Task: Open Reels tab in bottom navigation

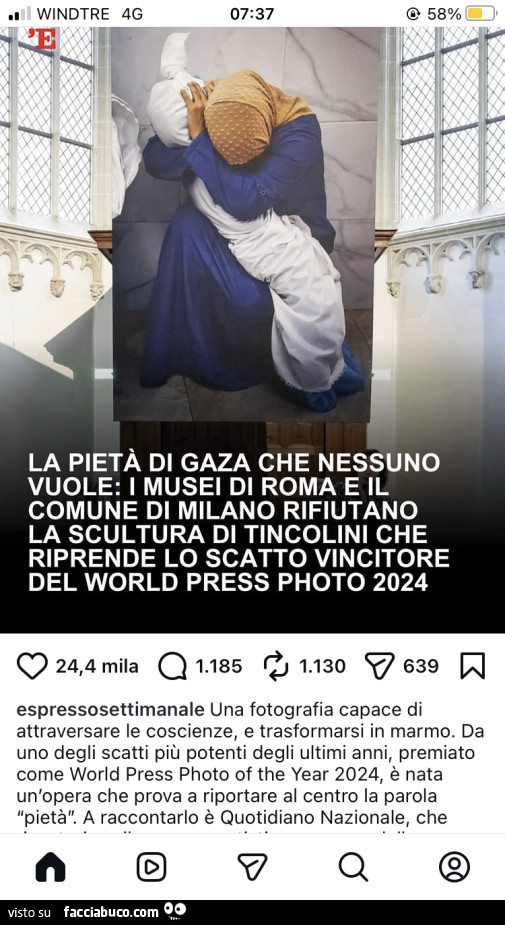Action: 152,867
